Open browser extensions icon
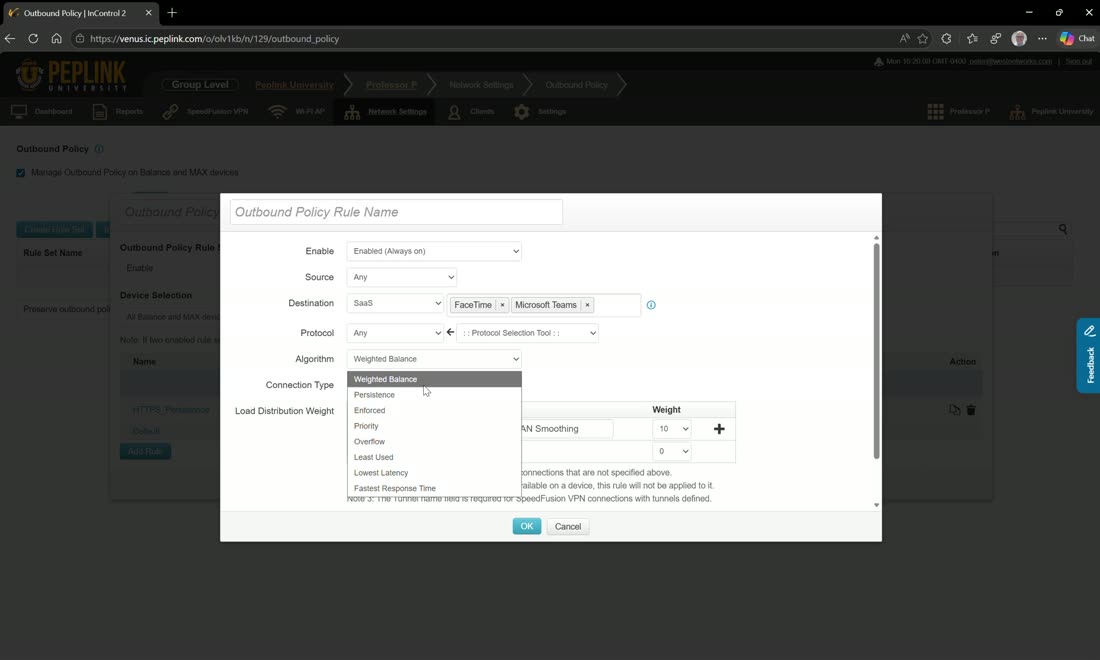The image size is (1100, 660). 946,39
